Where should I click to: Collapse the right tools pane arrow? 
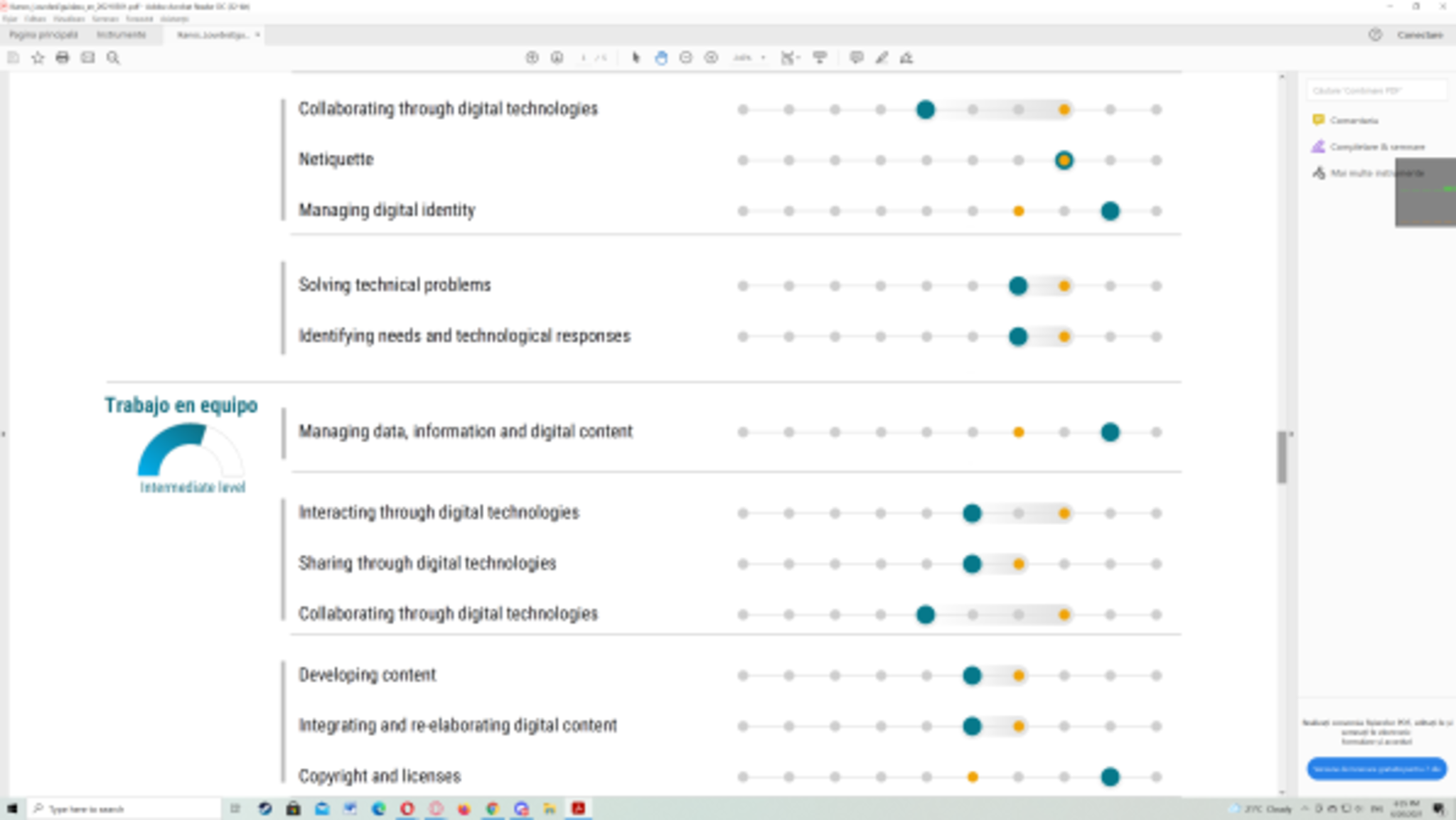[x=1291, y=433]
